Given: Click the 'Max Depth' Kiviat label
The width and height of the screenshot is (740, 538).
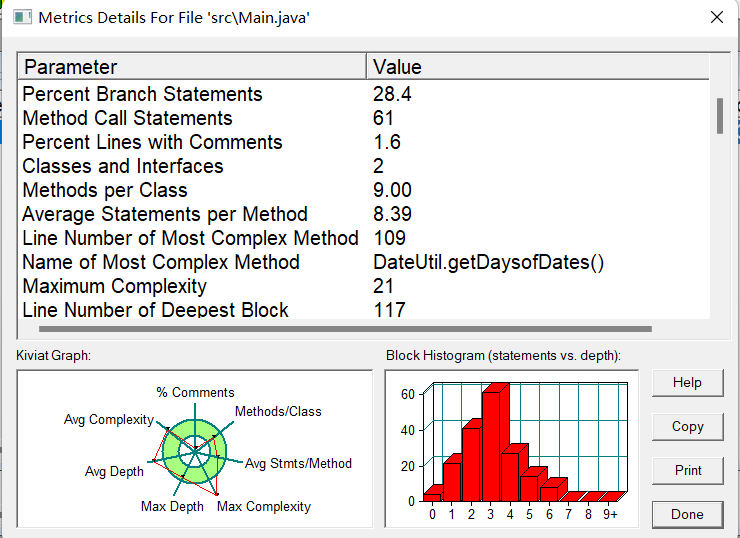Looking at the screenshot, I should [x=172, y=506].
